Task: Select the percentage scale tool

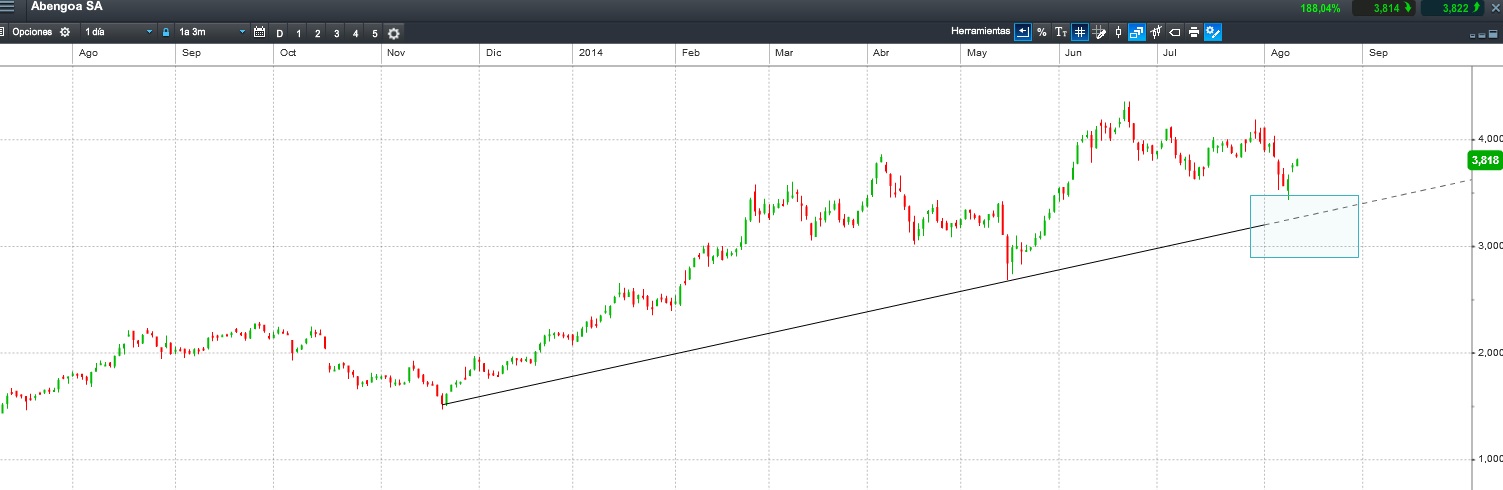Action: 1041,32
